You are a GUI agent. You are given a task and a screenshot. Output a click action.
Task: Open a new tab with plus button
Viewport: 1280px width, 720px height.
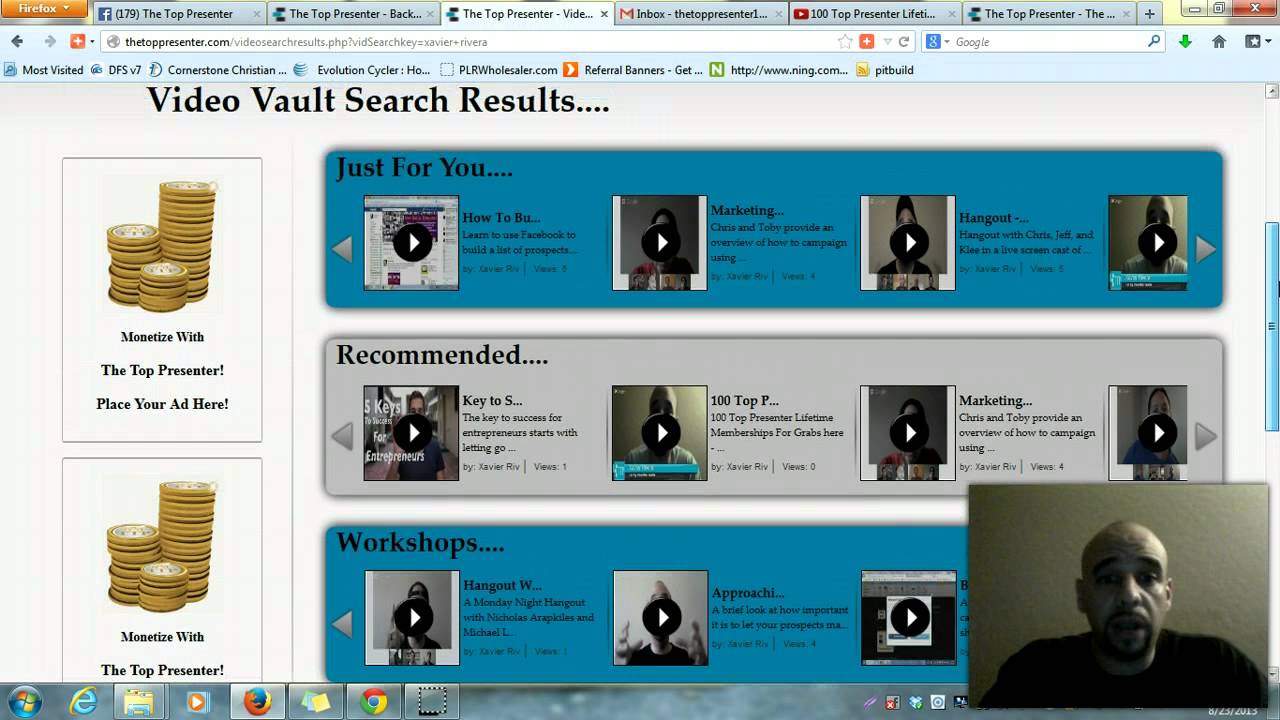(x=1150, y=14)
